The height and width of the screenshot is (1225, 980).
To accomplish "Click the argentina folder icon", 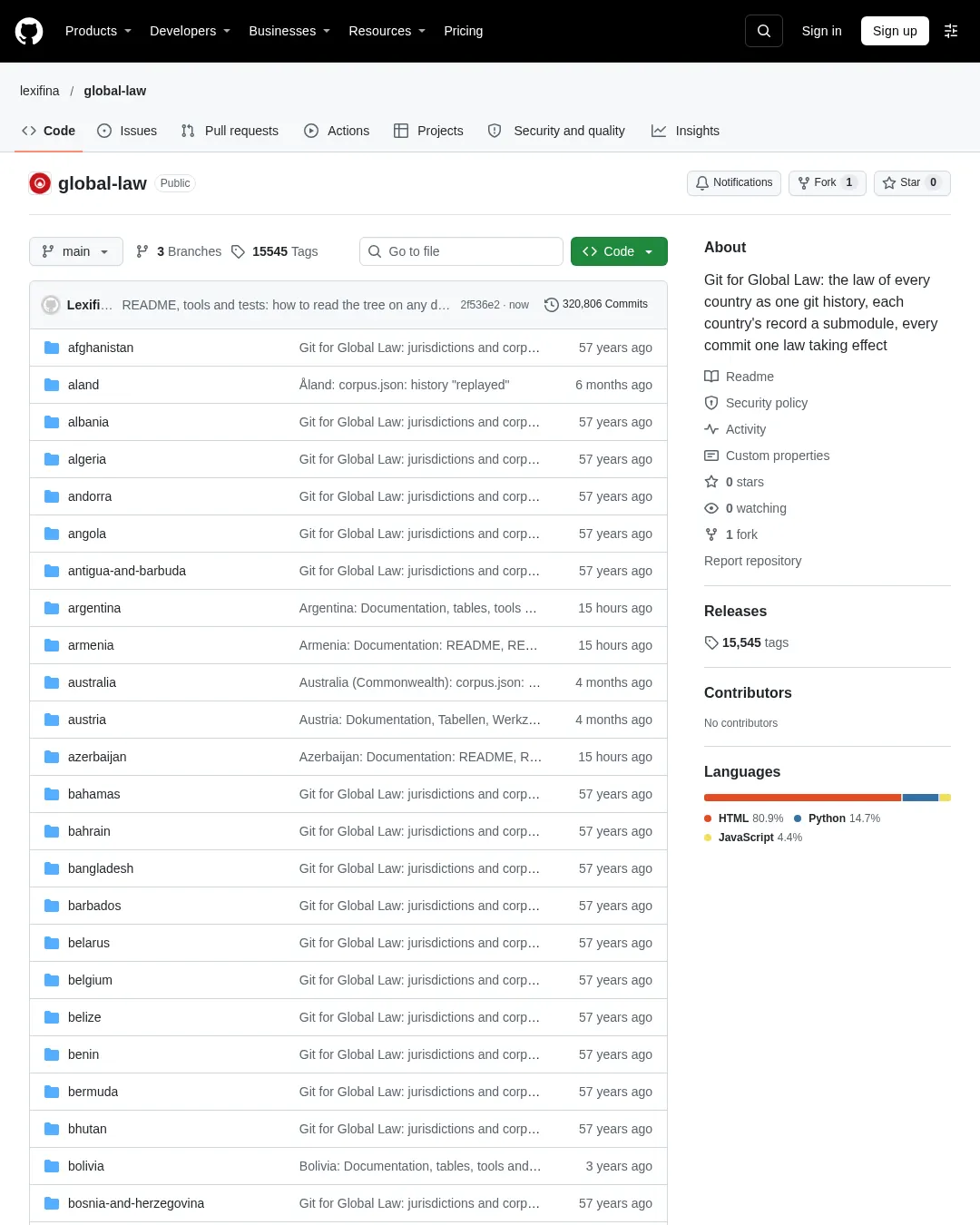I will (x=52, y=608).
